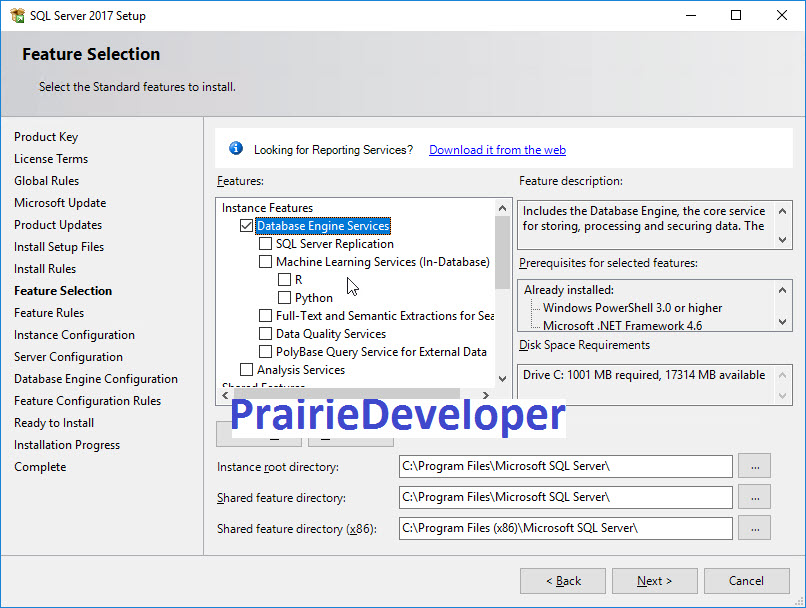Click the Features list scrollbar down arrow

pyautogui.click(x=502, y=377)
